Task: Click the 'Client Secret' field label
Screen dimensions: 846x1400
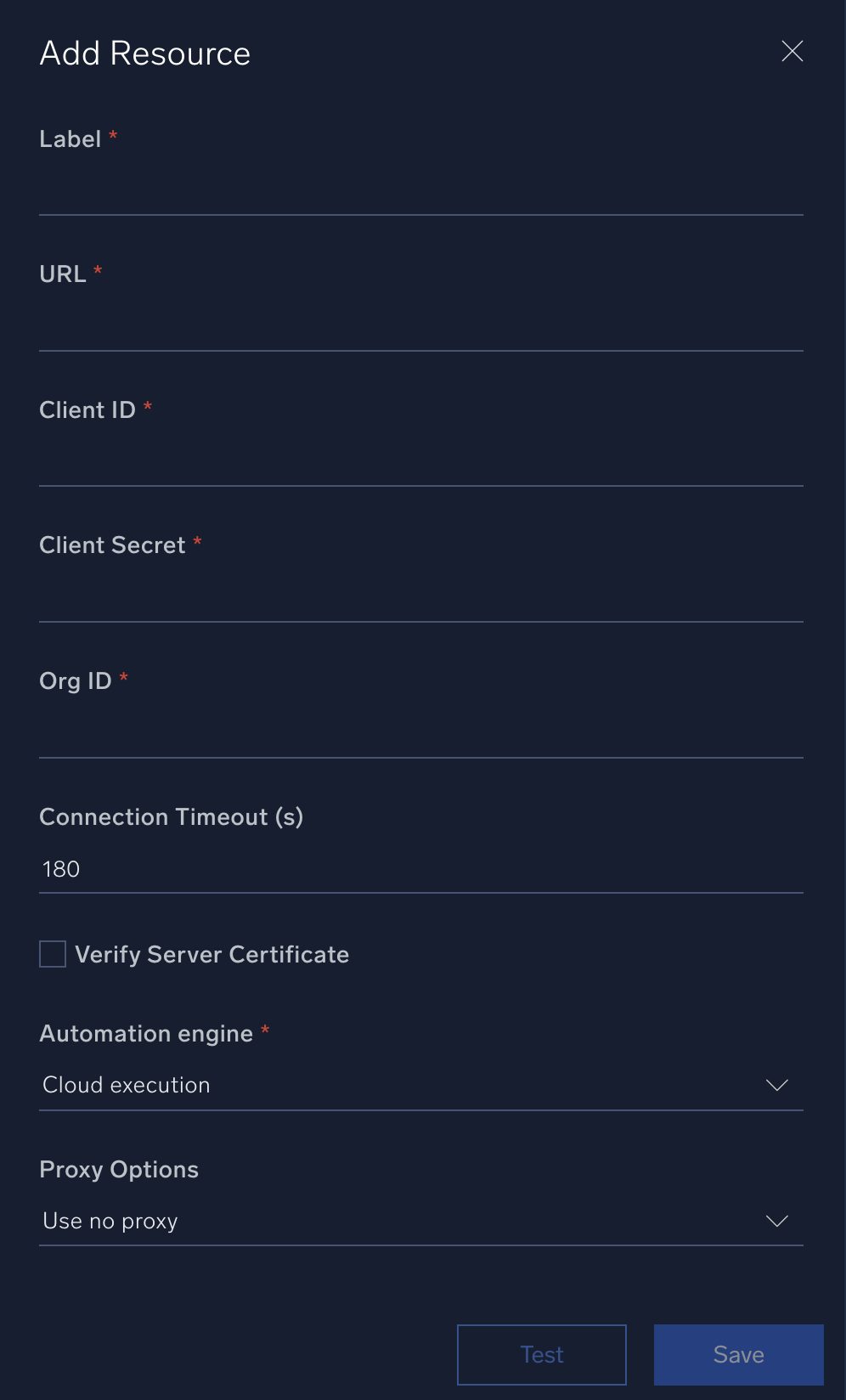Action: [x=112, y=545]
